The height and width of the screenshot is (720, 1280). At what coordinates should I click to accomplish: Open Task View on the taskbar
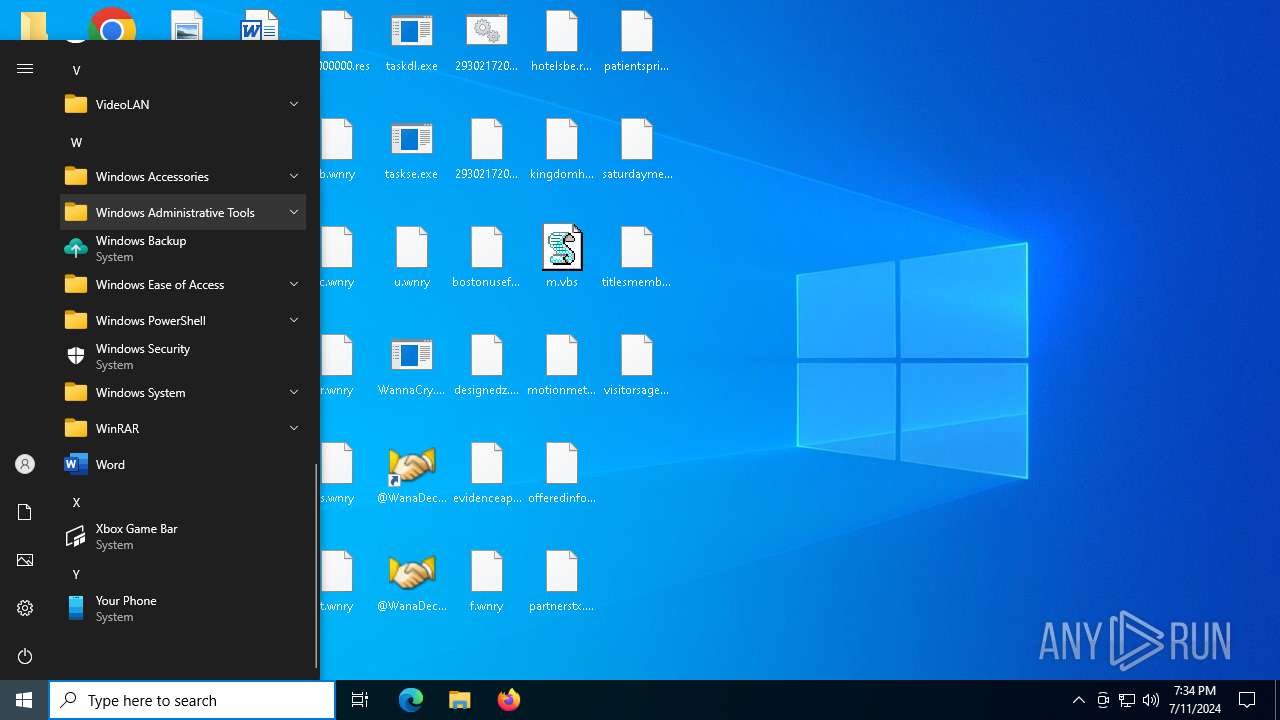coord(360,700)
